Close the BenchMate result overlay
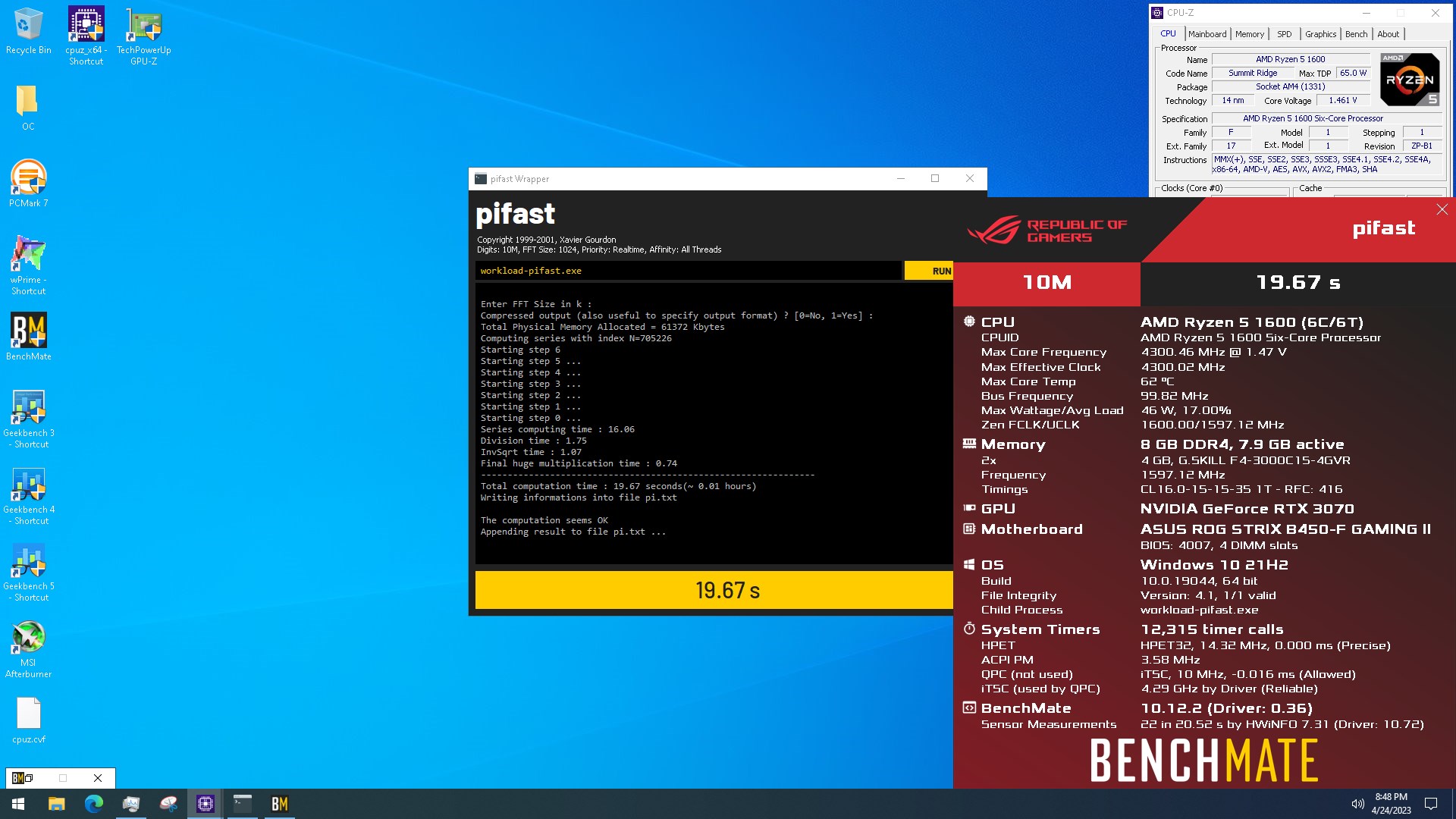This screenshot has height=819, width=1456. [1442, 209]
